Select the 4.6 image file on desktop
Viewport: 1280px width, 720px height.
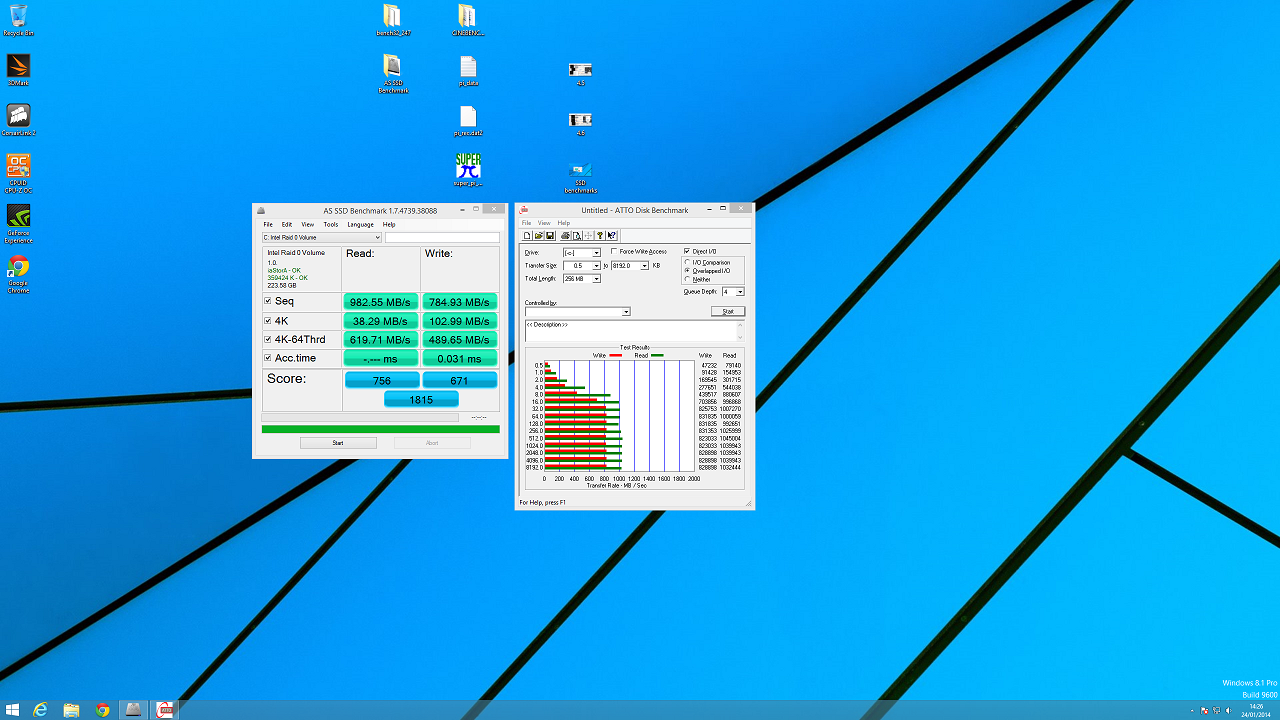click(x=580, y=123)
